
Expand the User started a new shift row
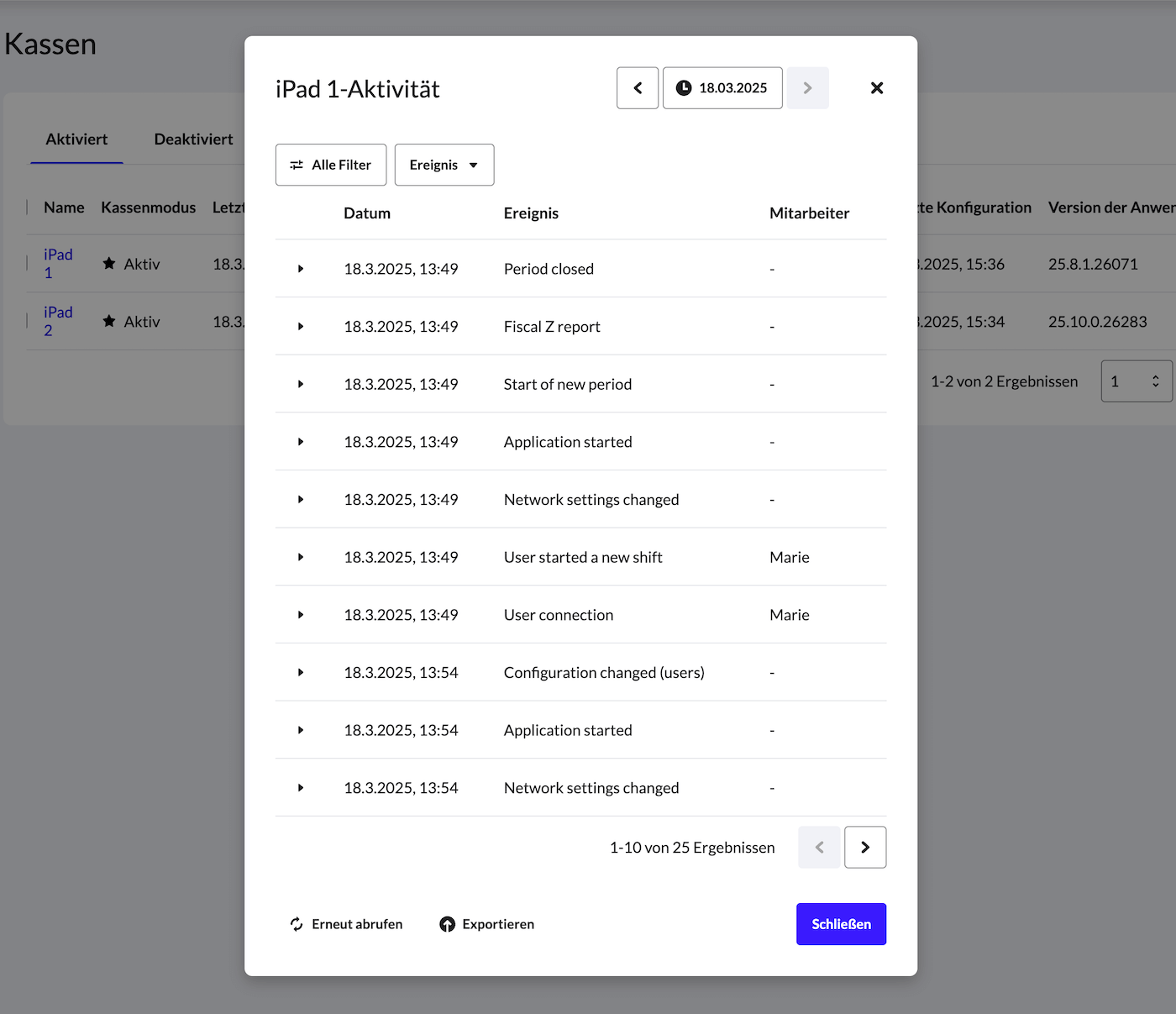(x=301, y=557)
